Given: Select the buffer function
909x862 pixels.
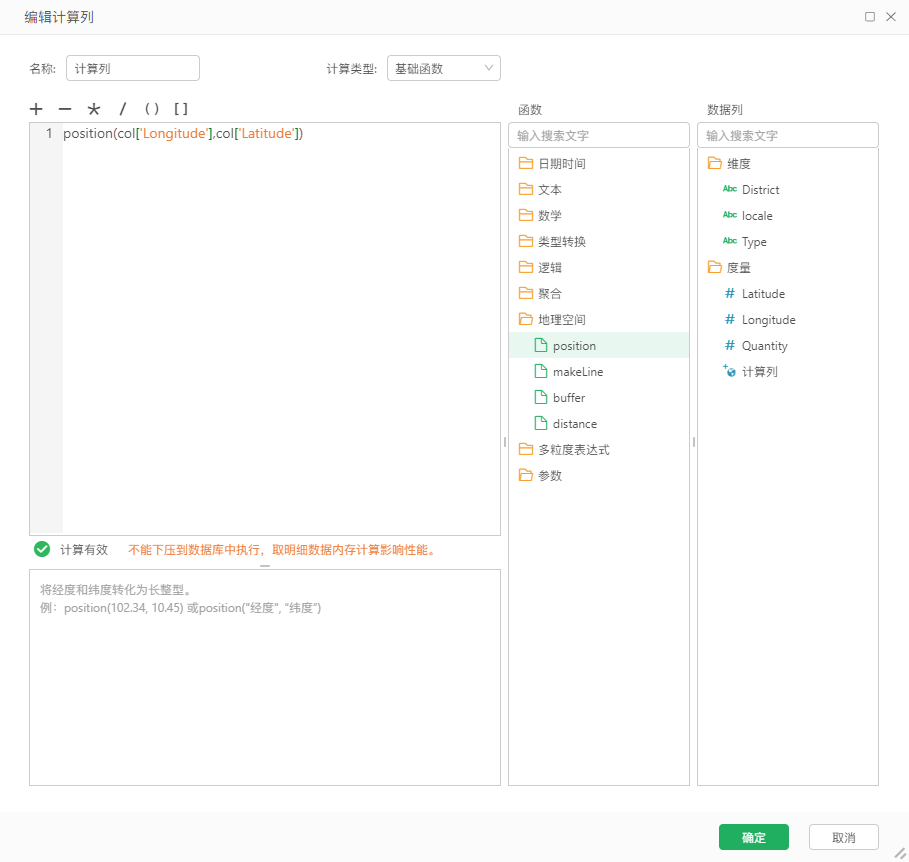Looking at the screenshot, I should point(599,398).
